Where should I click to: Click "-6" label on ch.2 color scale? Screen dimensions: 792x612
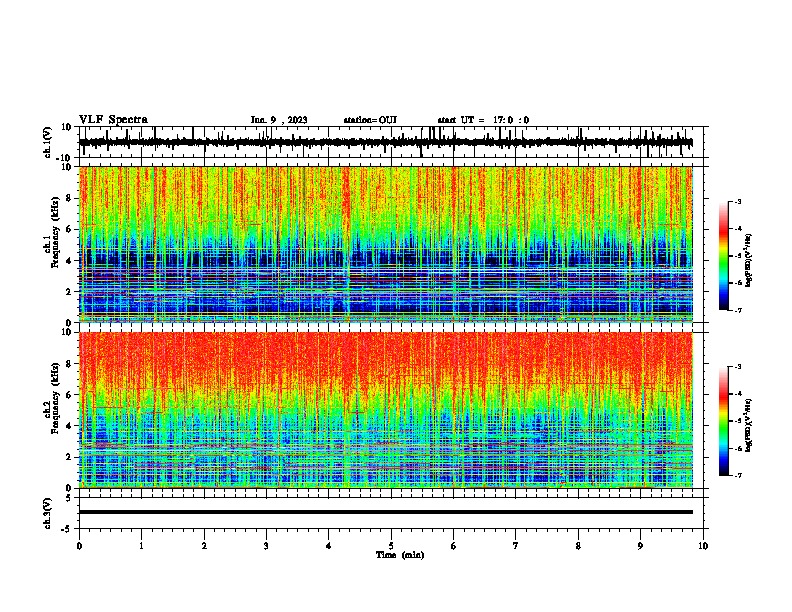click(737, 448)
